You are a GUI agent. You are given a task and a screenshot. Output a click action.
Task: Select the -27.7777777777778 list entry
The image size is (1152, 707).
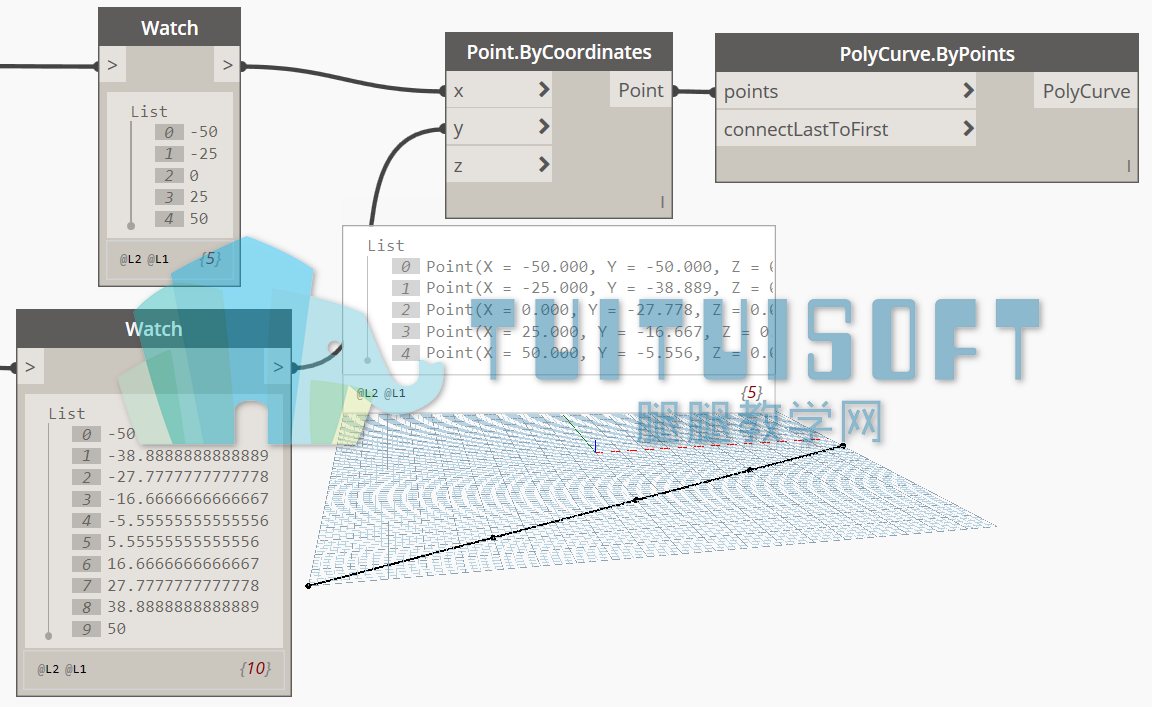pos(188,477)
